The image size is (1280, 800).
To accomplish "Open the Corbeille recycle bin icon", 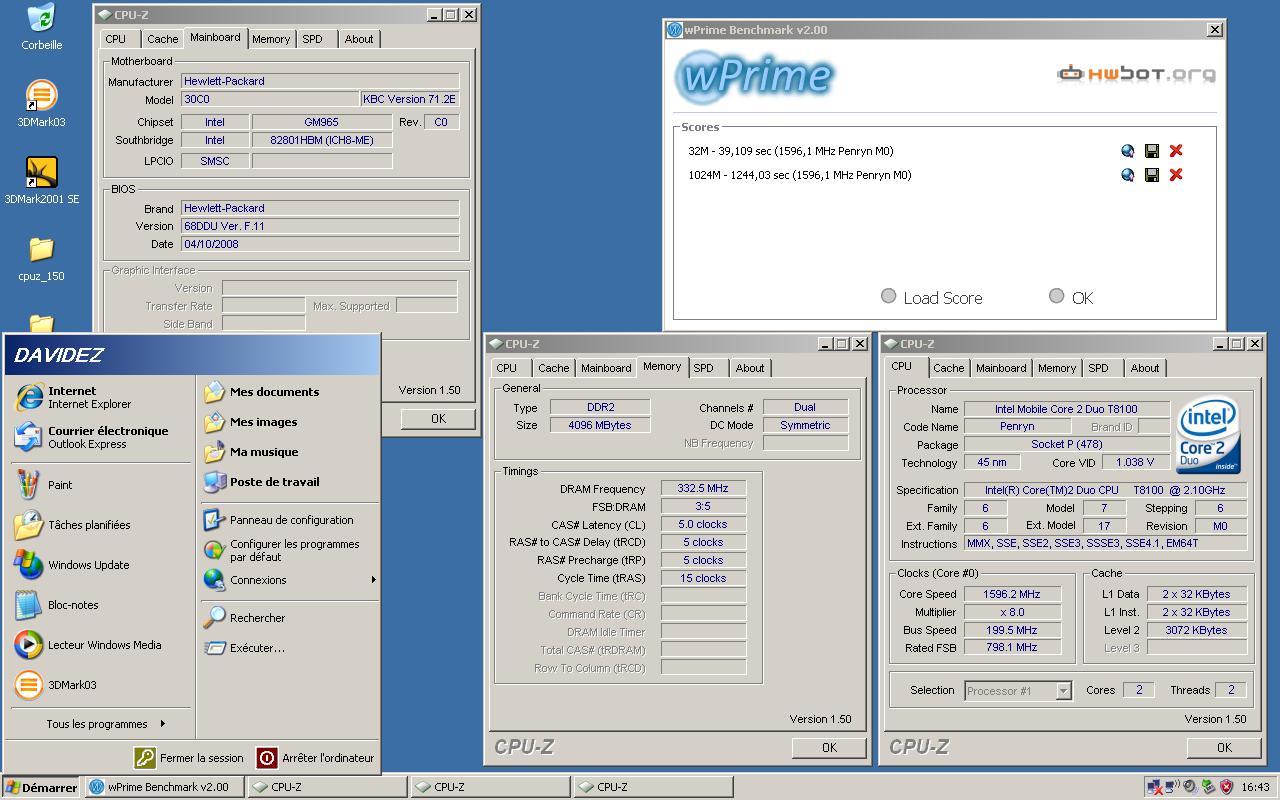I will pos(41,27).
